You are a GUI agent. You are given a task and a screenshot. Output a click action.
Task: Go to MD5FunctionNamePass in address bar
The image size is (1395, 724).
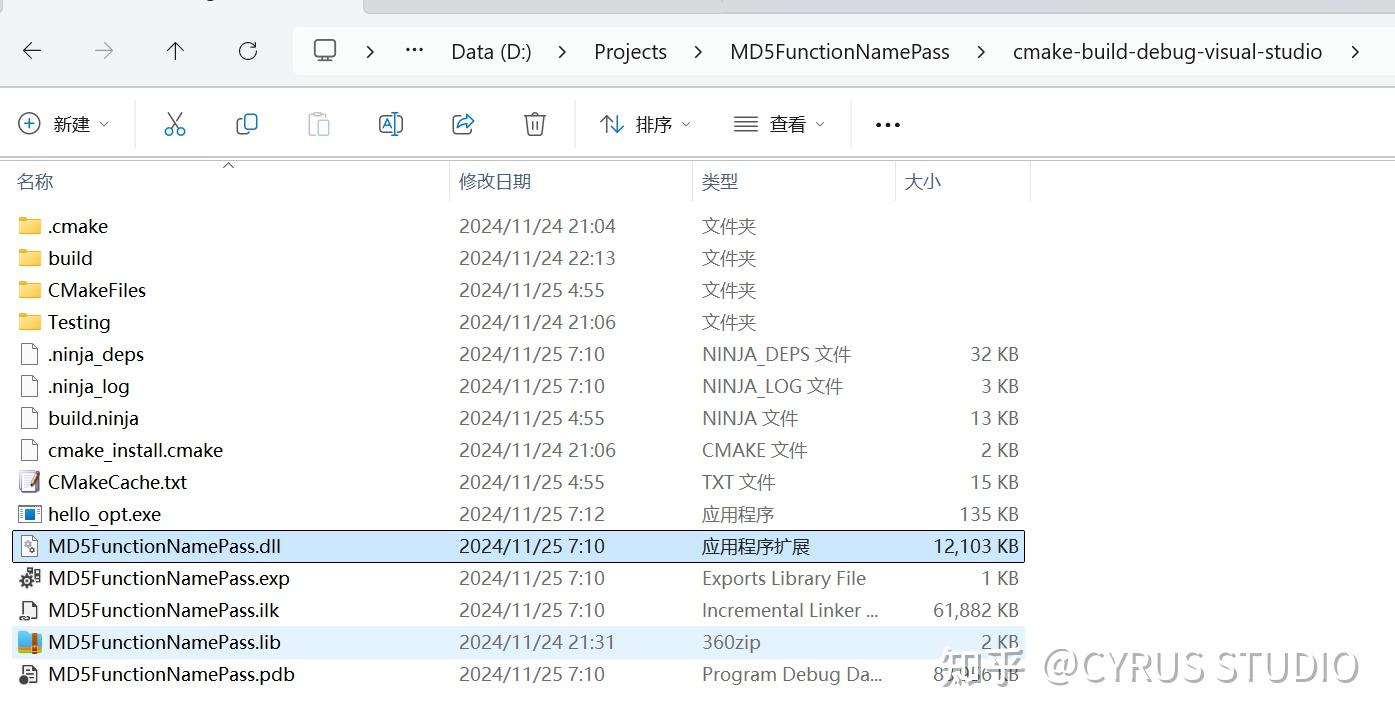click(839, 51)
